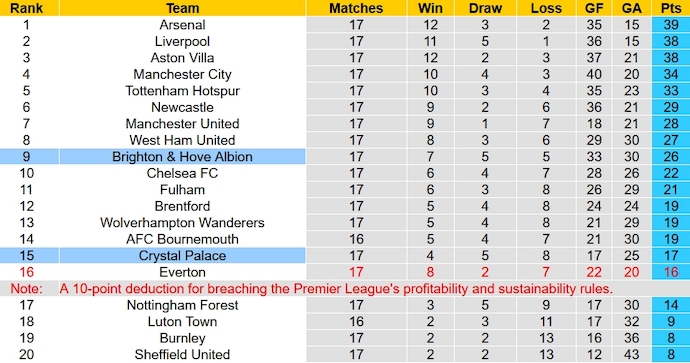Click the Sheffield United team name
Screen dimensions: 690x363
click(182, 355)
